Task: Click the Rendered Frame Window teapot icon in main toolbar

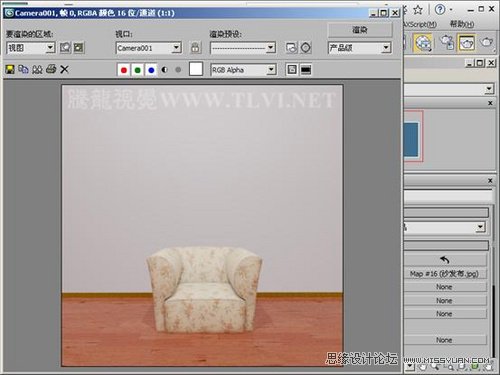Action: [x=466, y=42]
